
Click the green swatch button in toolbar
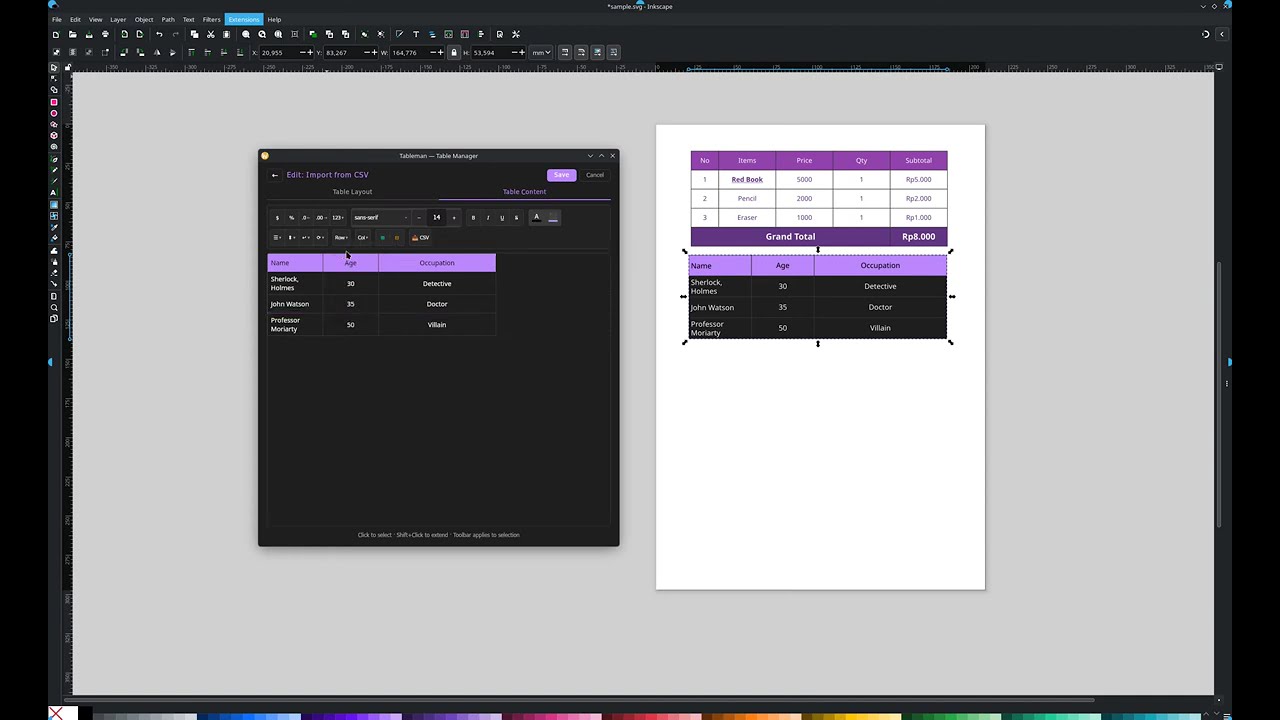tap(382, 237)
